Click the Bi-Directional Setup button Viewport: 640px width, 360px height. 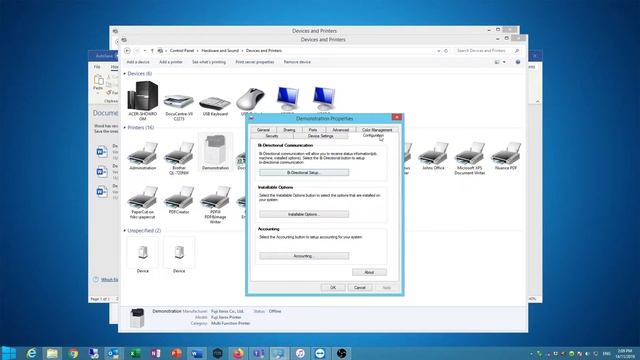[304, 173]
